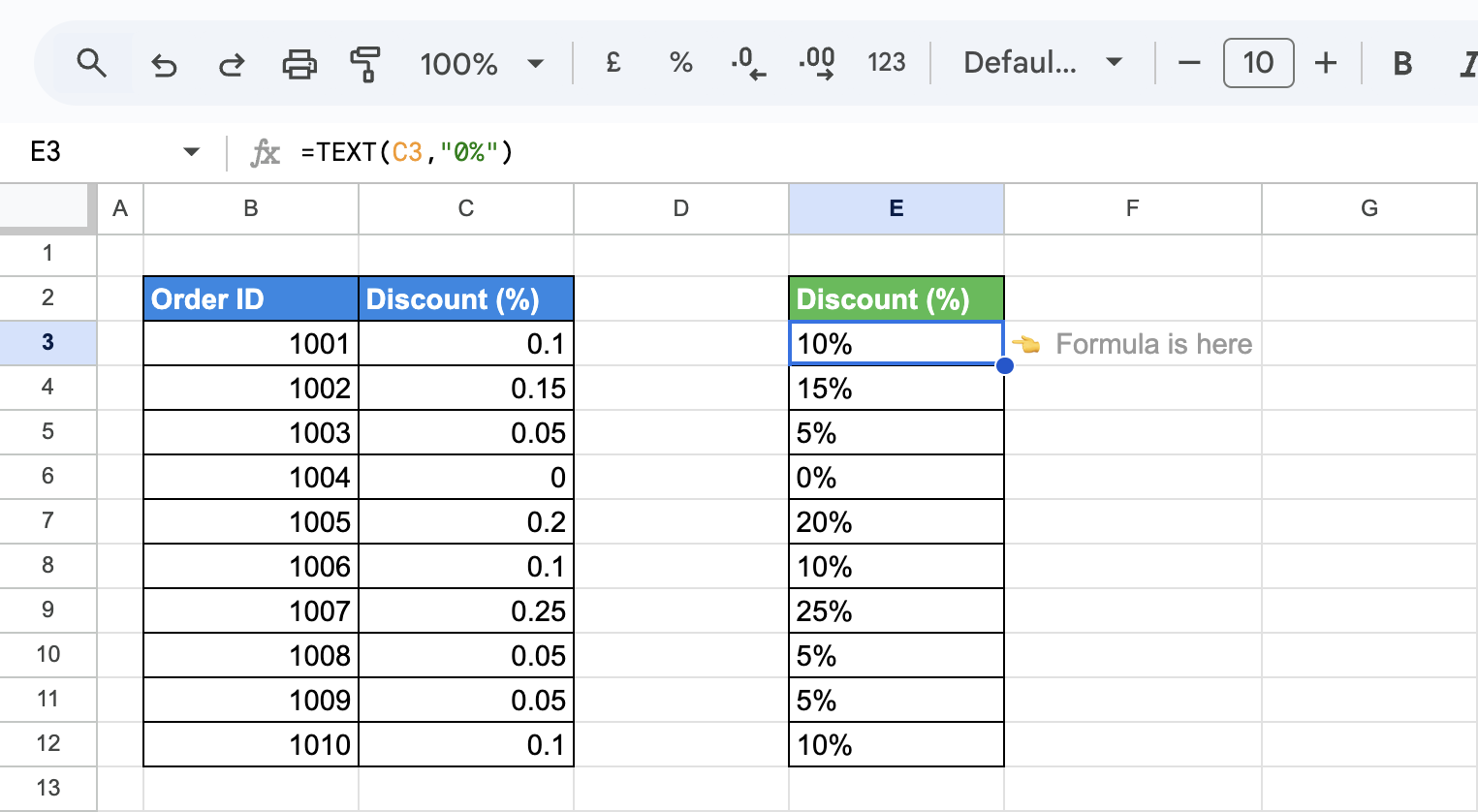
Task: Select row 7 header
Action: [x=47, y=521]
